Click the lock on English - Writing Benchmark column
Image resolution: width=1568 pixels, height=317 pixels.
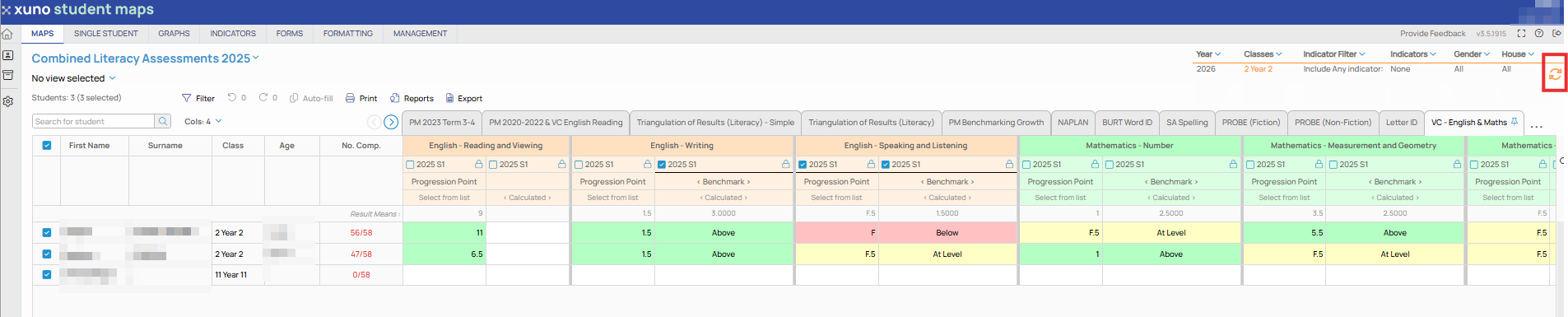tap(785, 165)
